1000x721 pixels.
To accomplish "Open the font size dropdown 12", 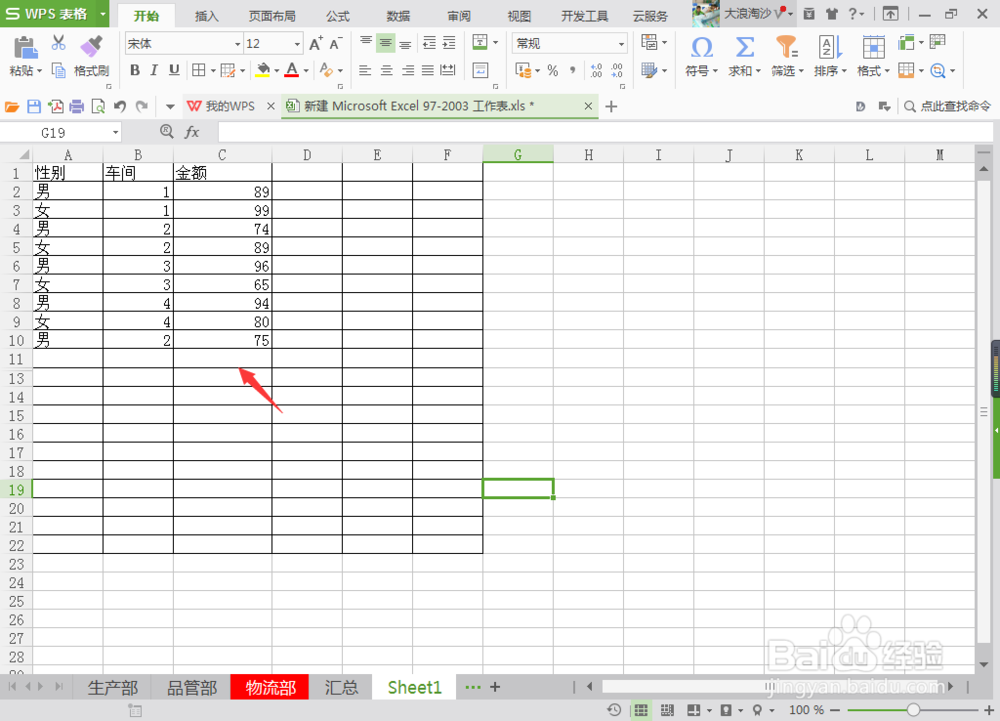I will click(297, 44).
